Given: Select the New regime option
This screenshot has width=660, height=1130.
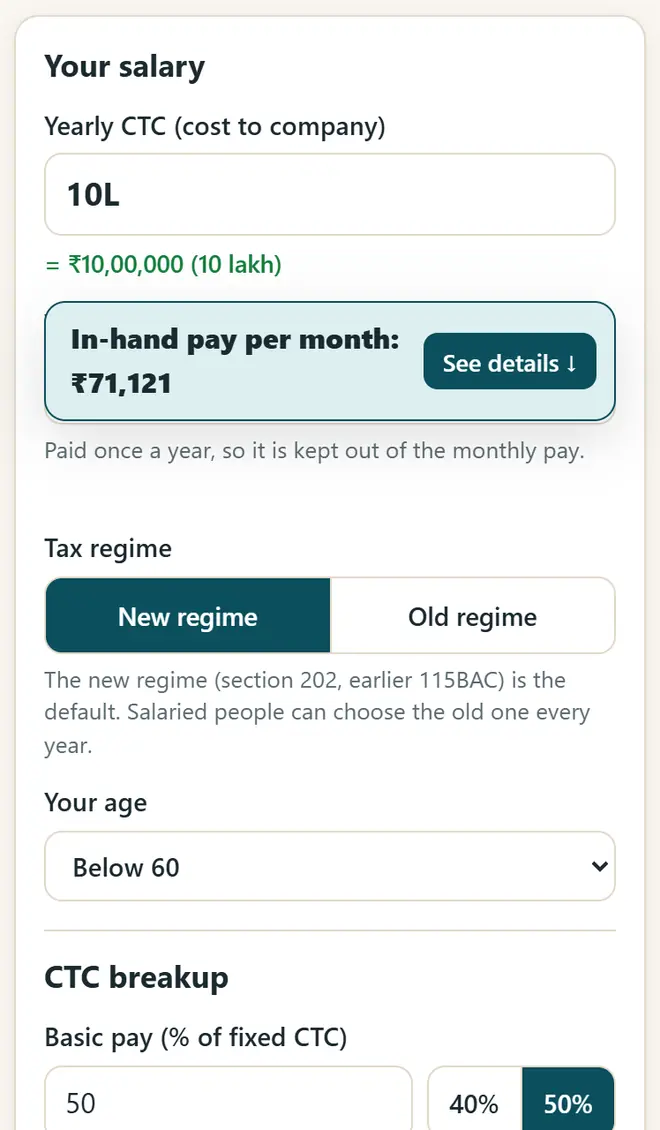Looking at the screenshot, I should [187, 615].
